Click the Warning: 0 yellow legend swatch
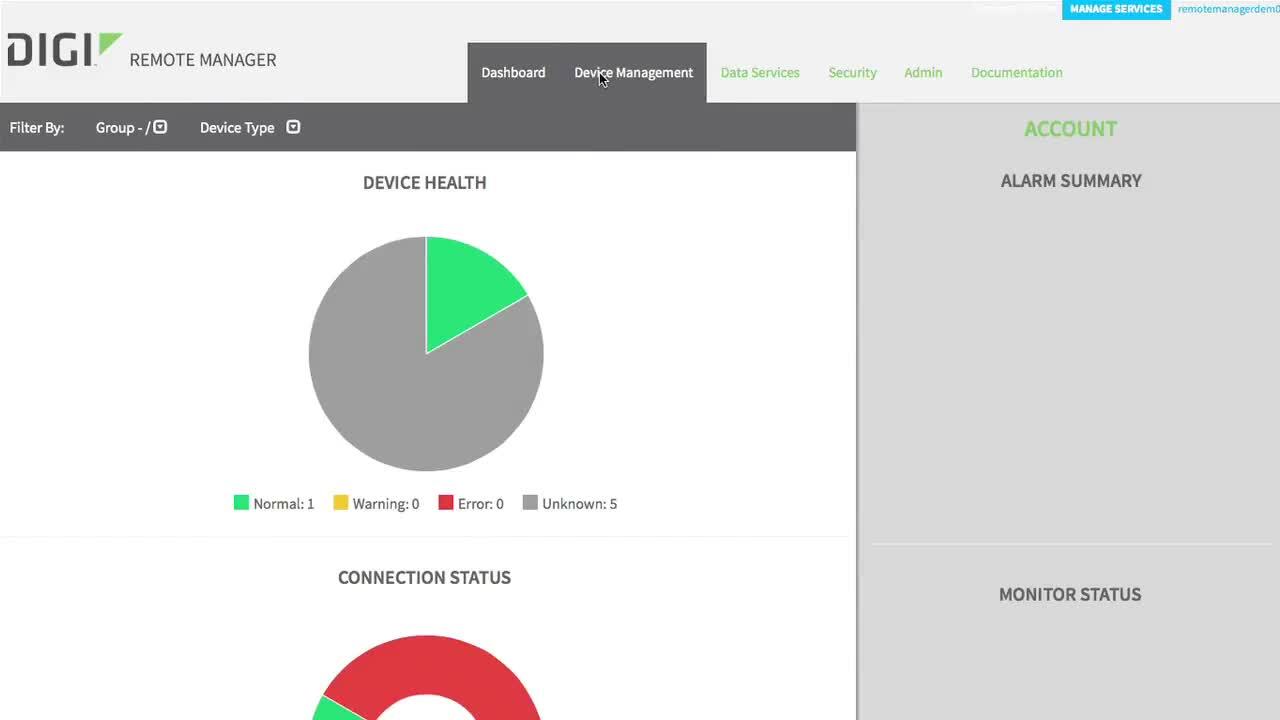The width and height of the screenshot is (1280, 720). [x=340, y=503]
